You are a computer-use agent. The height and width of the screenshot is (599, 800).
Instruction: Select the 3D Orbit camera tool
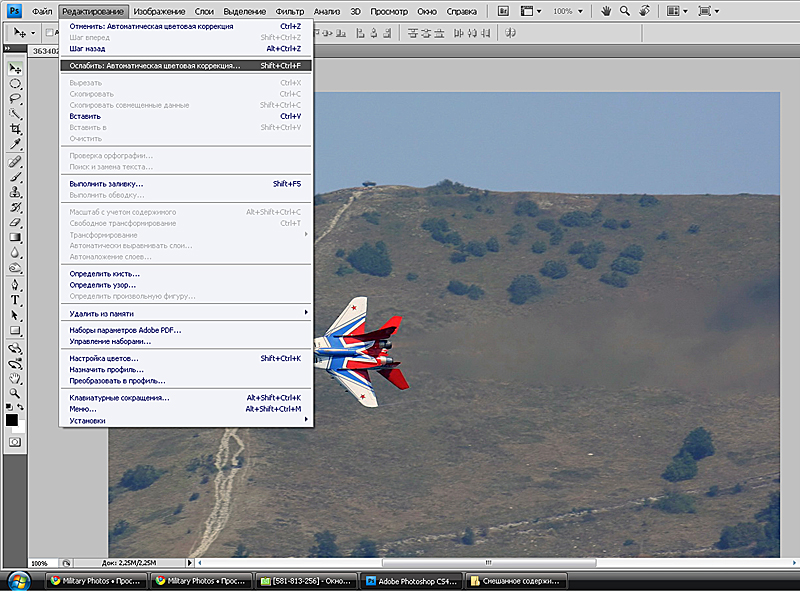tap(15, 364)
